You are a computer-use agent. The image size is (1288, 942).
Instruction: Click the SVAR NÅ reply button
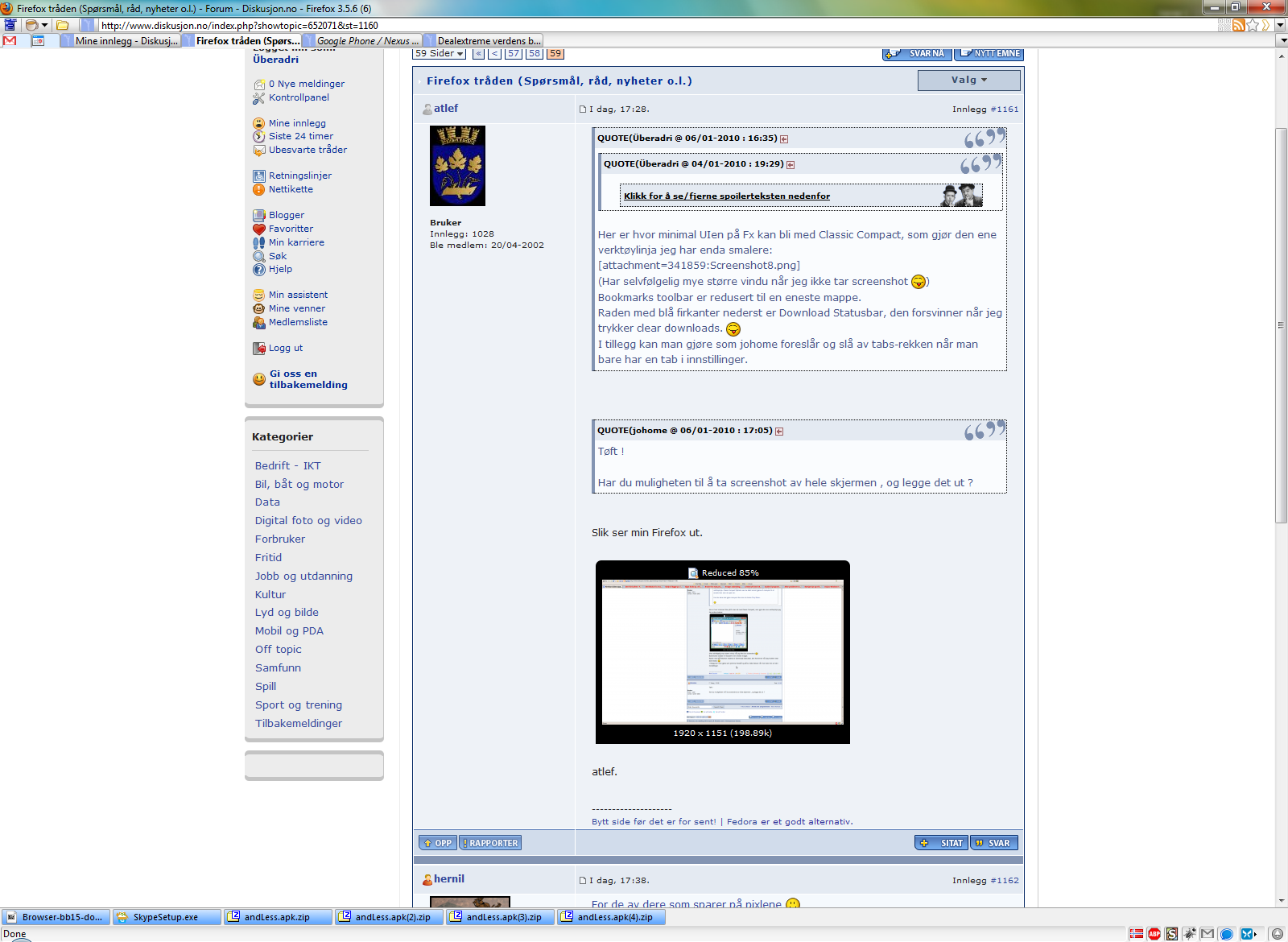(x=917, y=54)
